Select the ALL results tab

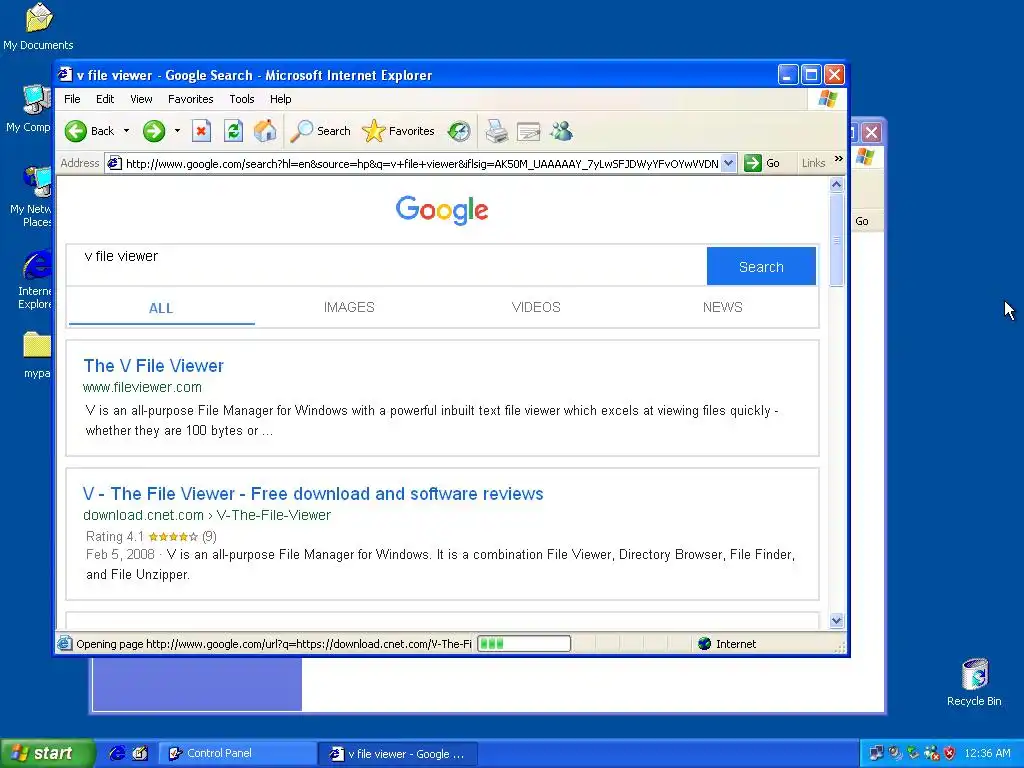tap(161, 308)
